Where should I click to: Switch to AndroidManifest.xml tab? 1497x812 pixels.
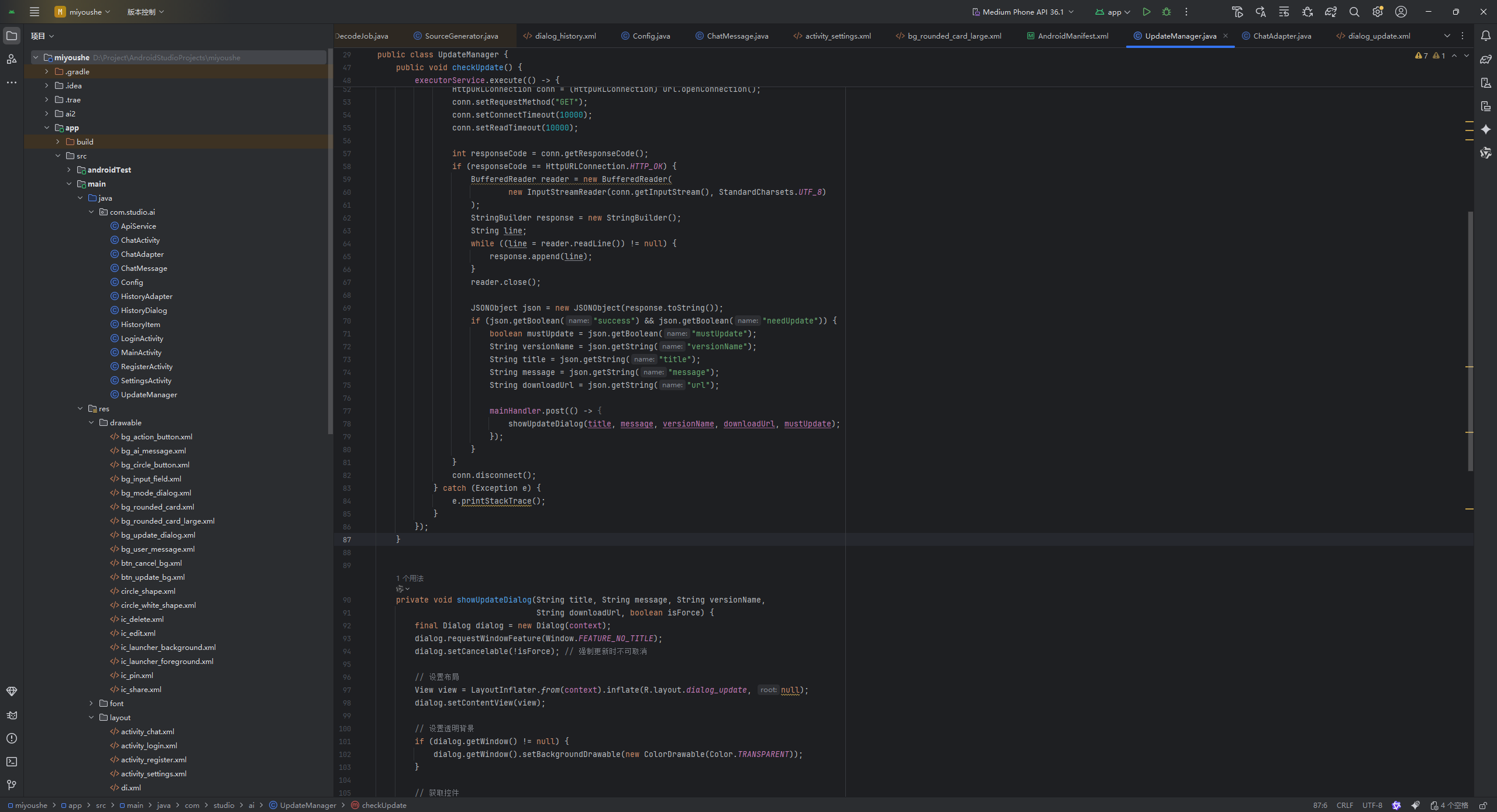click(x=1072, y=36)
